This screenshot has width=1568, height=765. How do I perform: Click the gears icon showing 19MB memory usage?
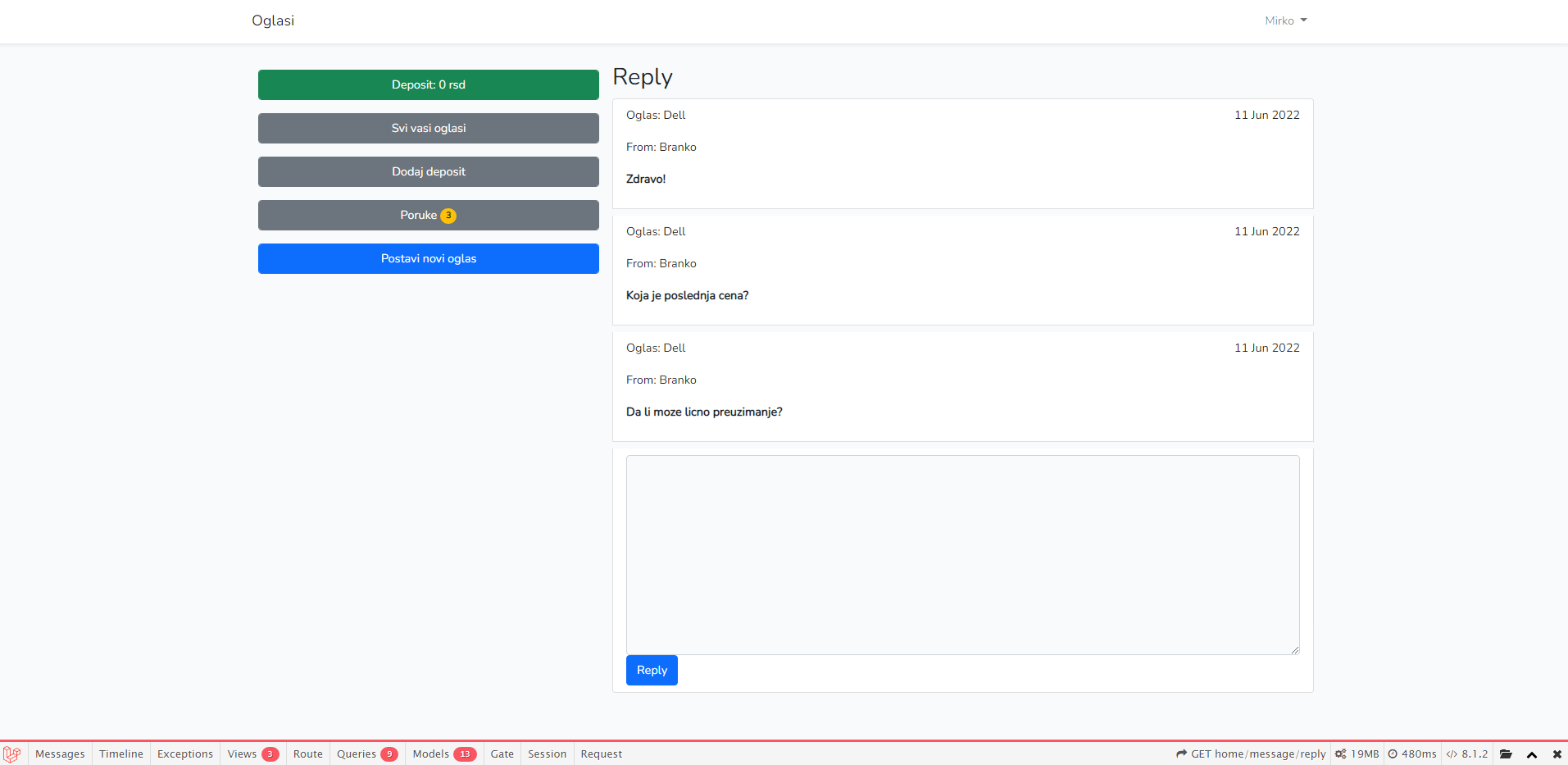[1341, 754]
